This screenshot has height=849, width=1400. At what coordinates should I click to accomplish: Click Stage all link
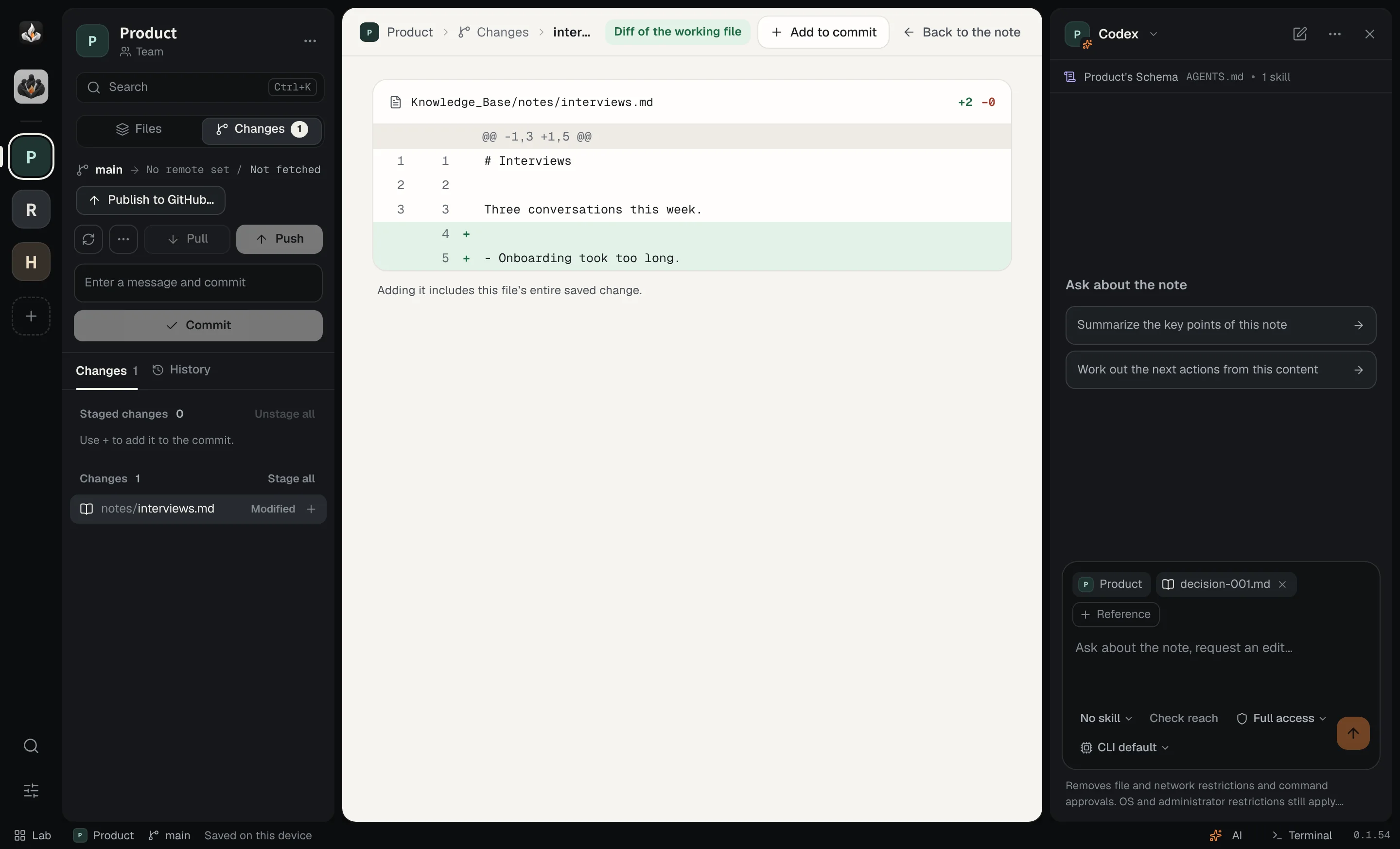291,478
